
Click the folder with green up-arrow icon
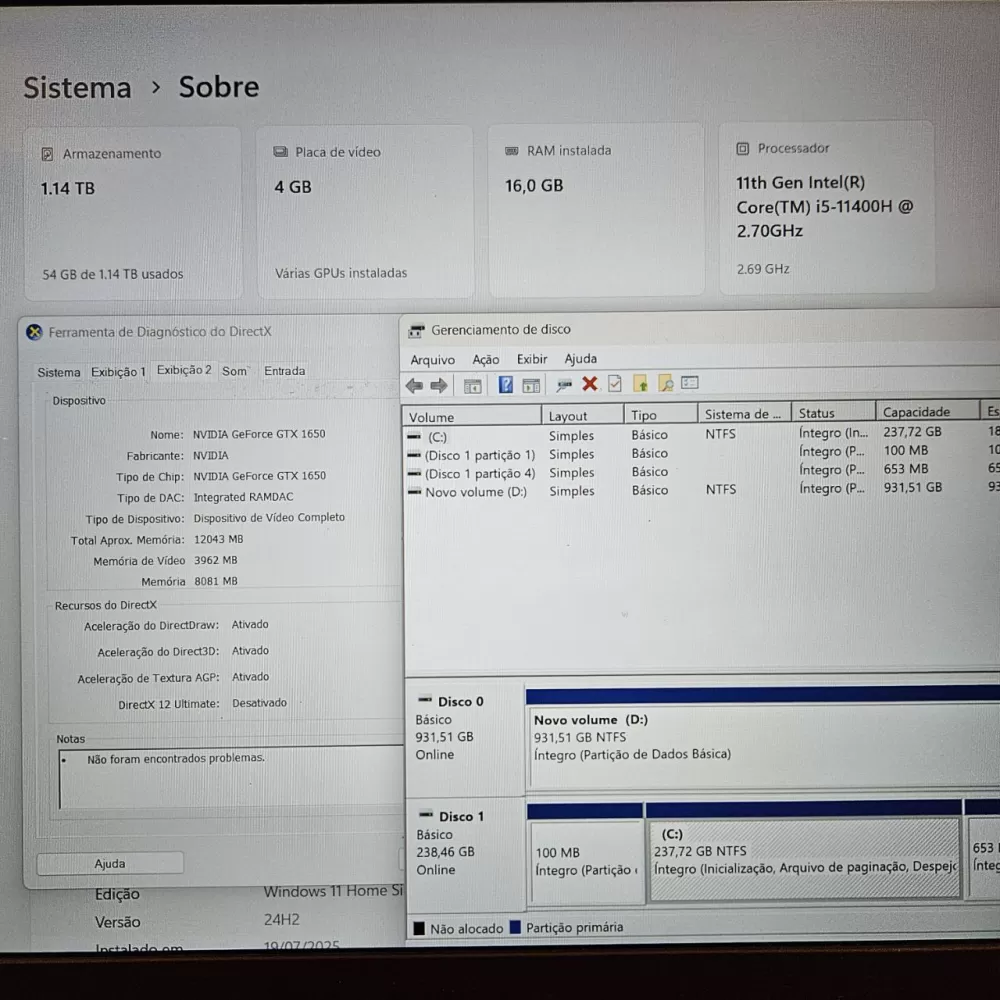click(640, 383)
